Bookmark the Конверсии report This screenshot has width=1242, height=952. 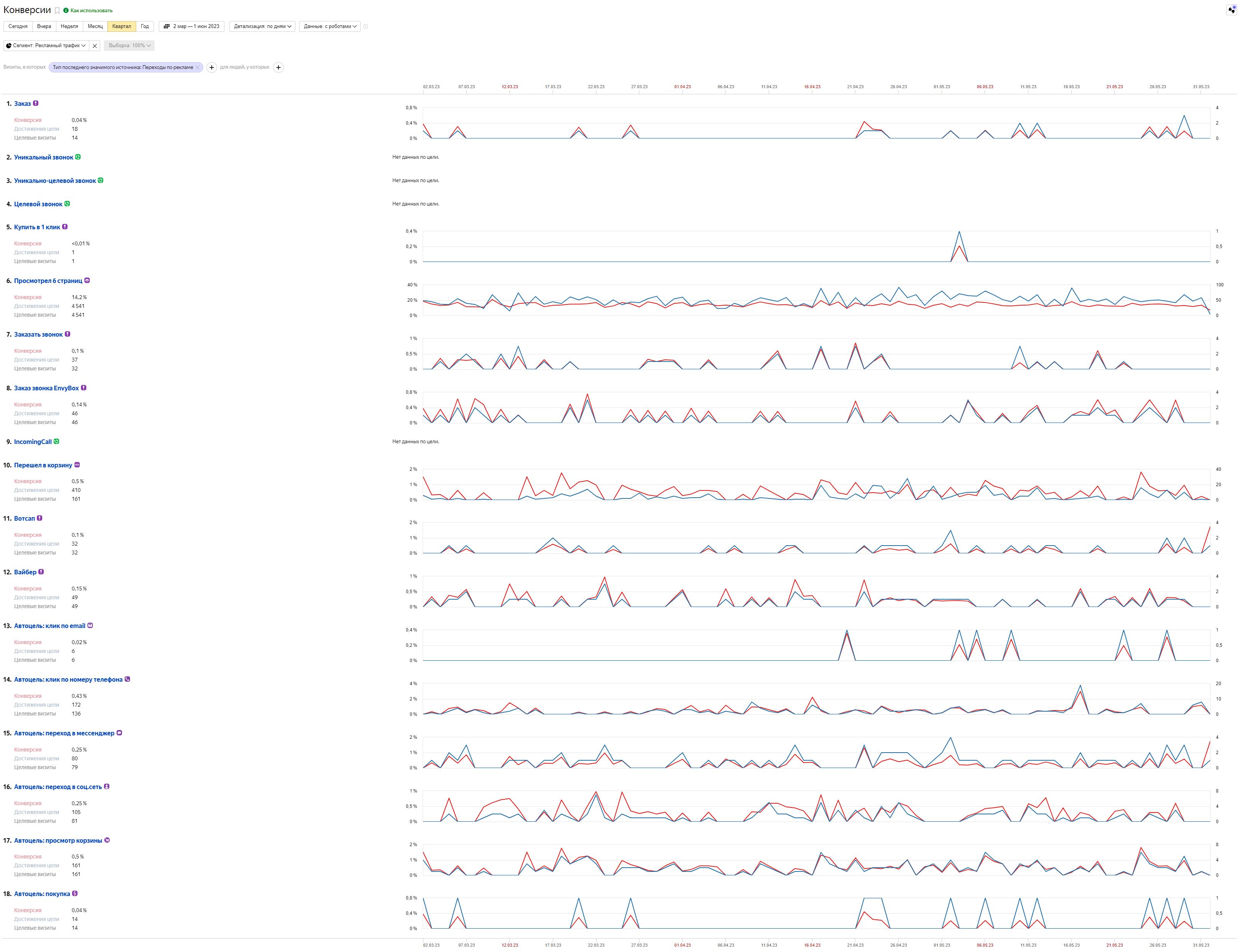(57, 11)
